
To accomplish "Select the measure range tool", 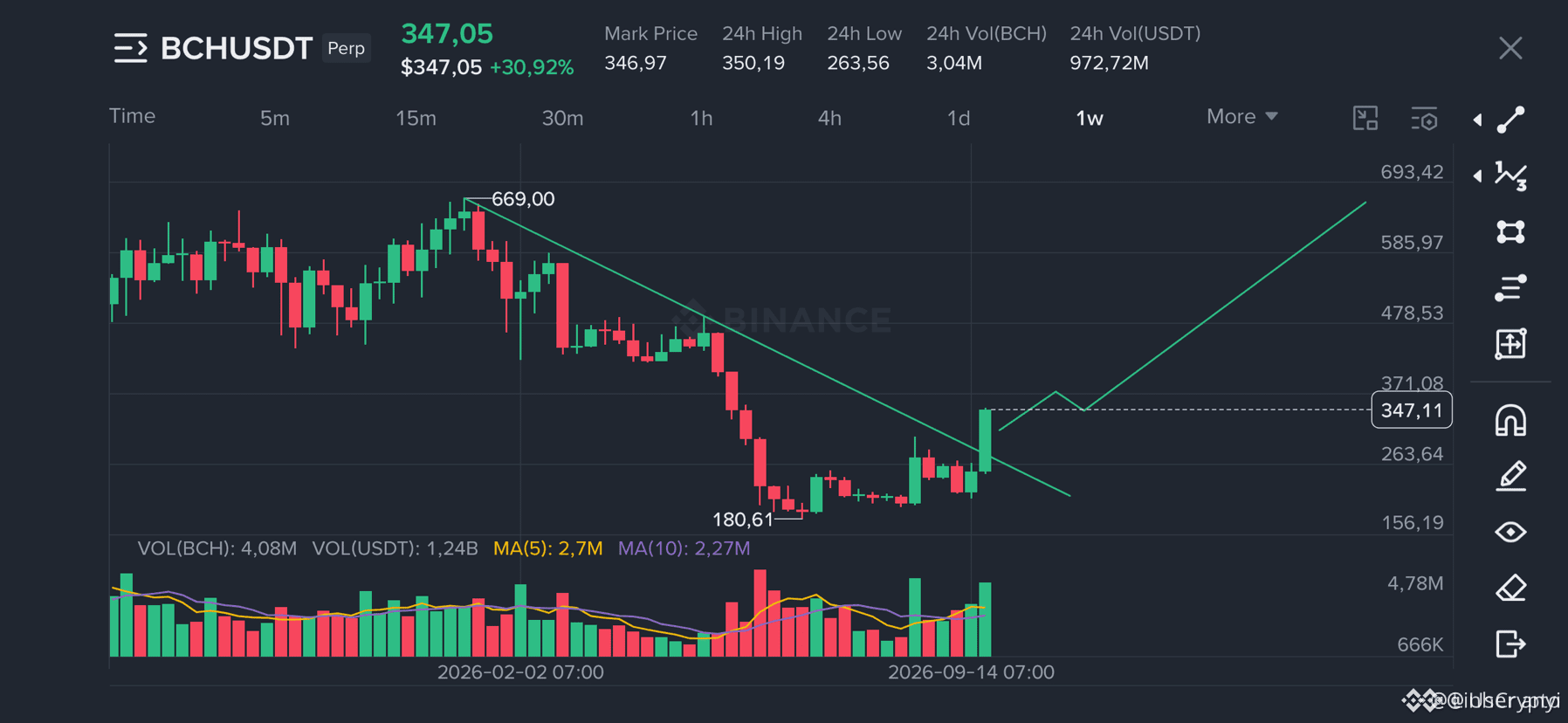I will tap(1510, 343).
